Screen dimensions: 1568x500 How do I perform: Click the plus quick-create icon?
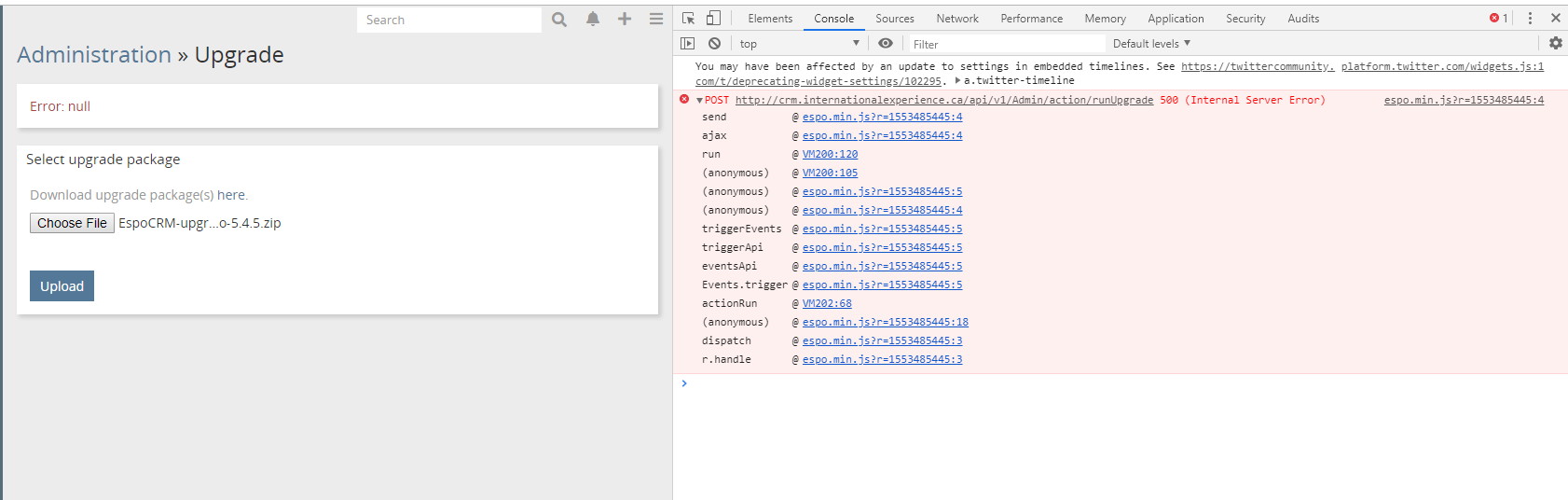point(625,19)
